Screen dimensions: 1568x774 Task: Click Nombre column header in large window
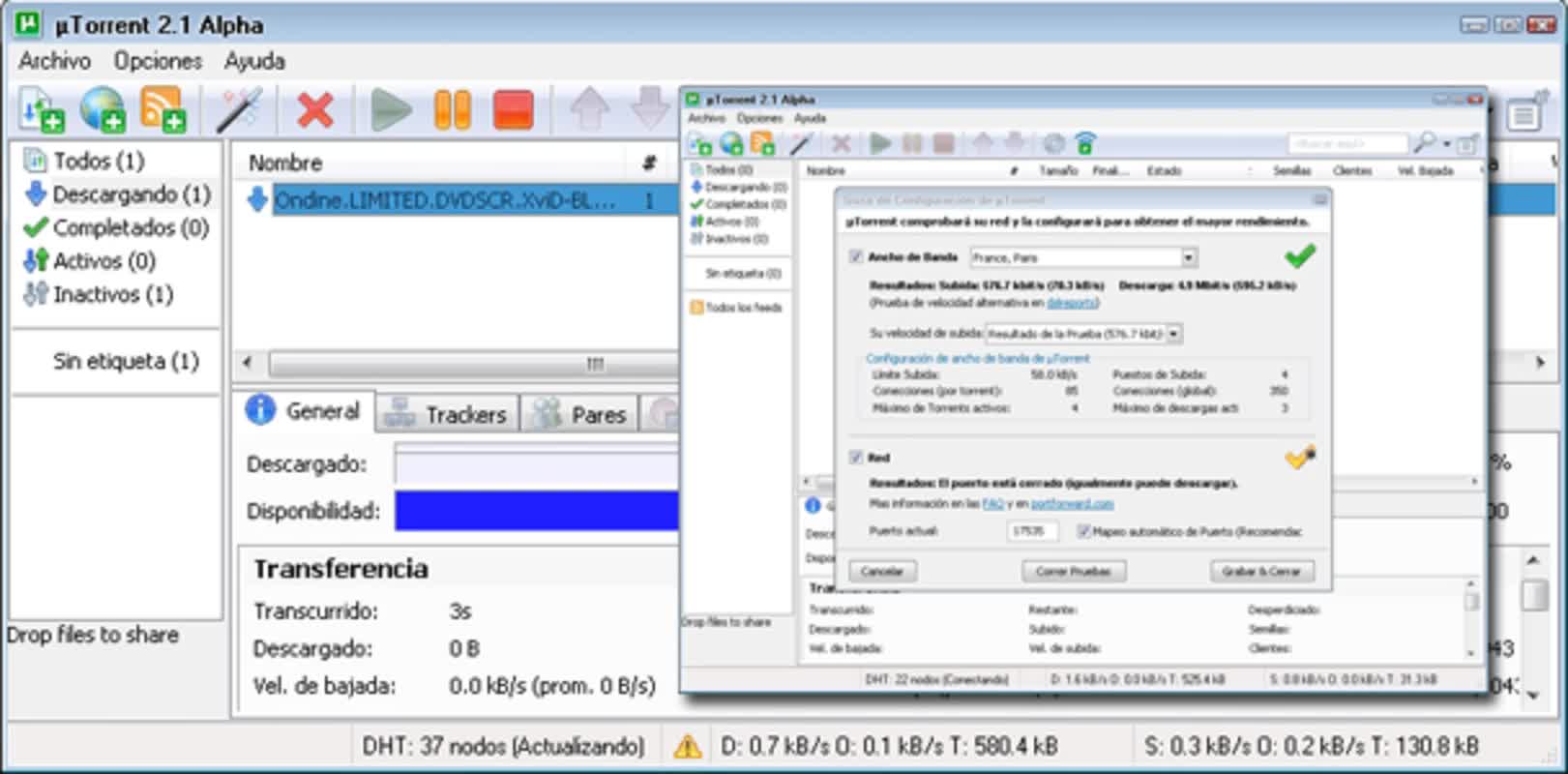(285, 163)
